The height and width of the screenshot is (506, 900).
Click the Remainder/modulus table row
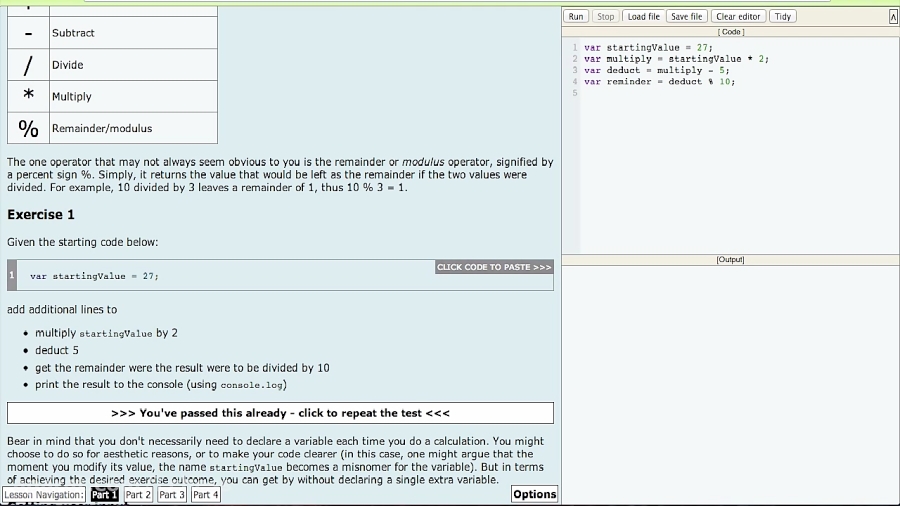point(112,128)
